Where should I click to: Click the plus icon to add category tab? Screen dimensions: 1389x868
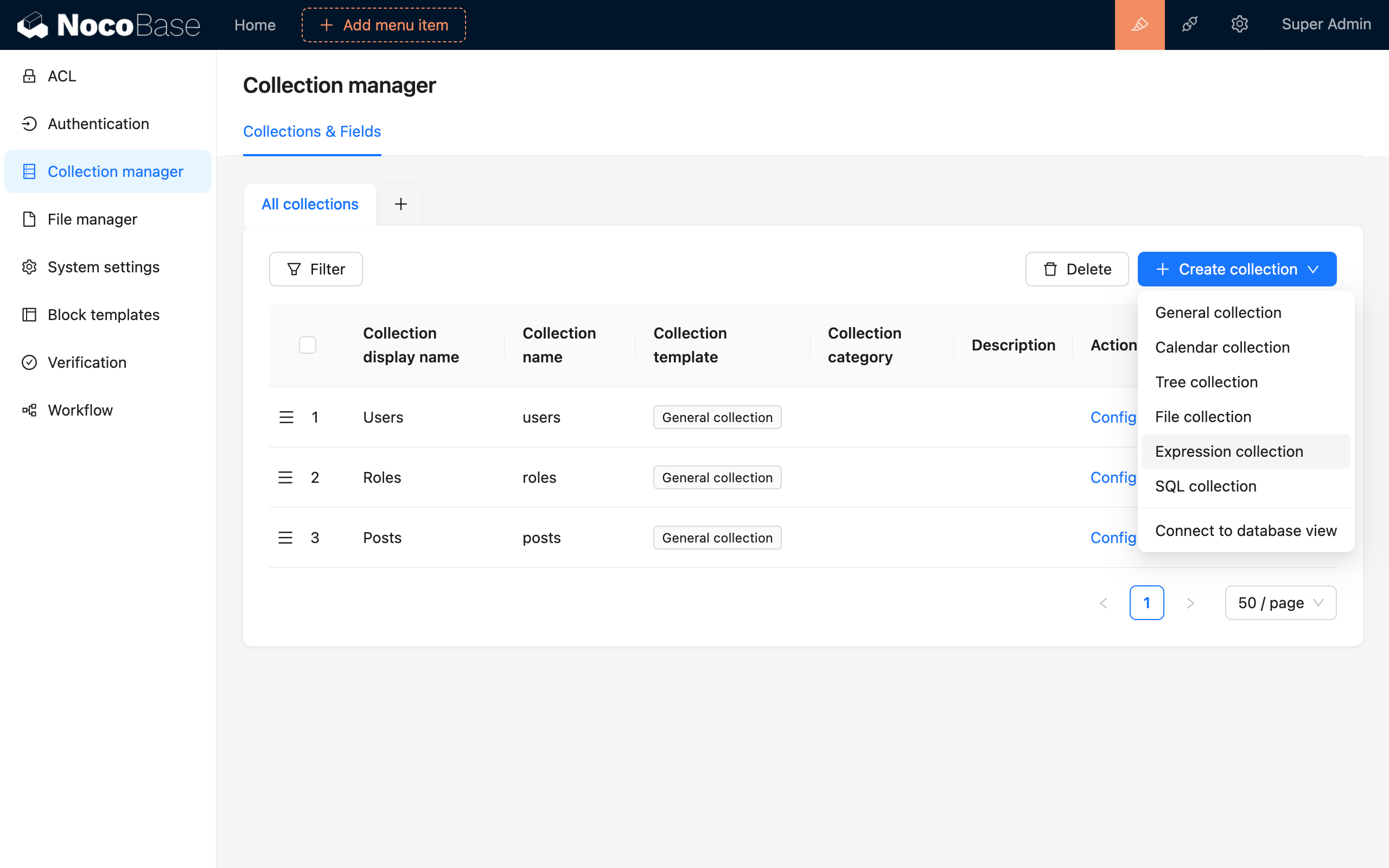click(400, 204)
